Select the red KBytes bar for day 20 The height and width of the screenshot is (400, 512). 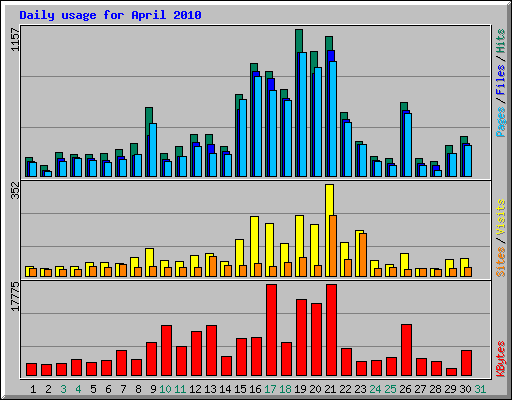(316, 340)
